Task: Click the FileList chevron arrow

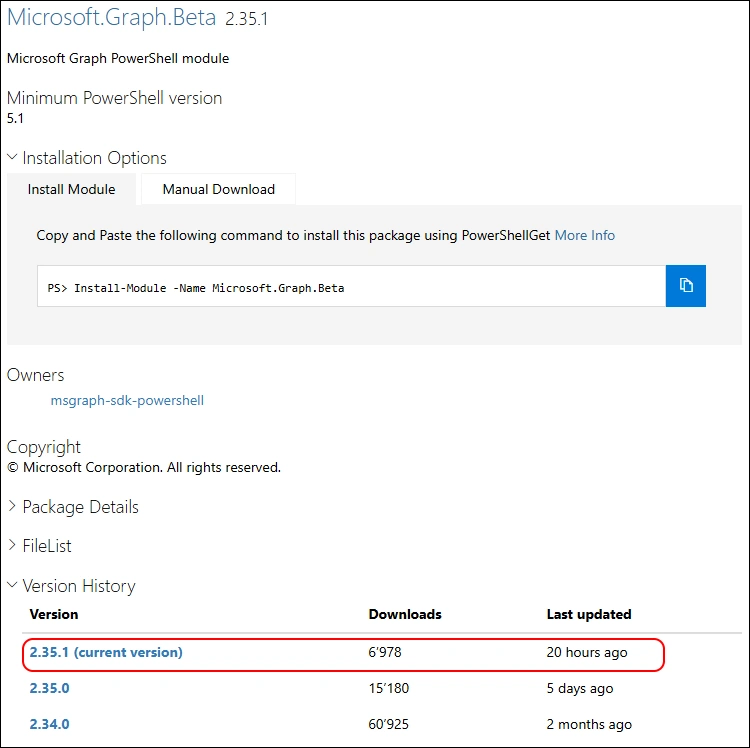Action: point(13,546)
